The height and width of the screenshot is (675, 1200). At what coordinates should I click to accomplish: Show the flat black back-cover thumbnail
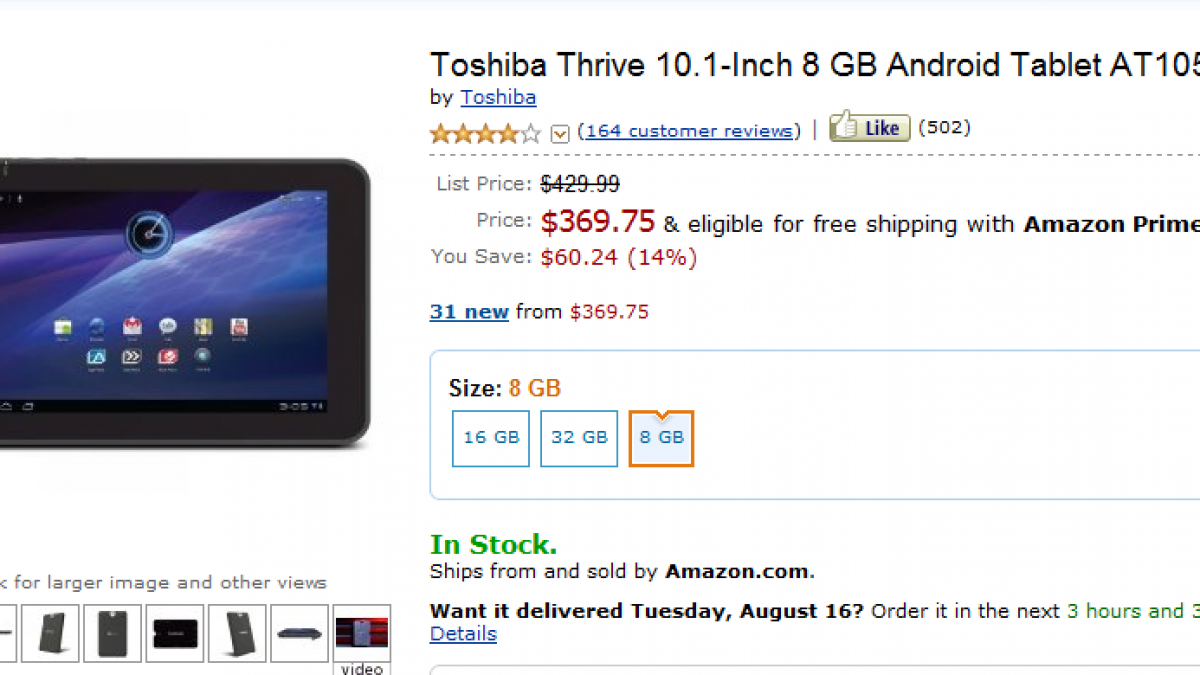tap(175, 633)
